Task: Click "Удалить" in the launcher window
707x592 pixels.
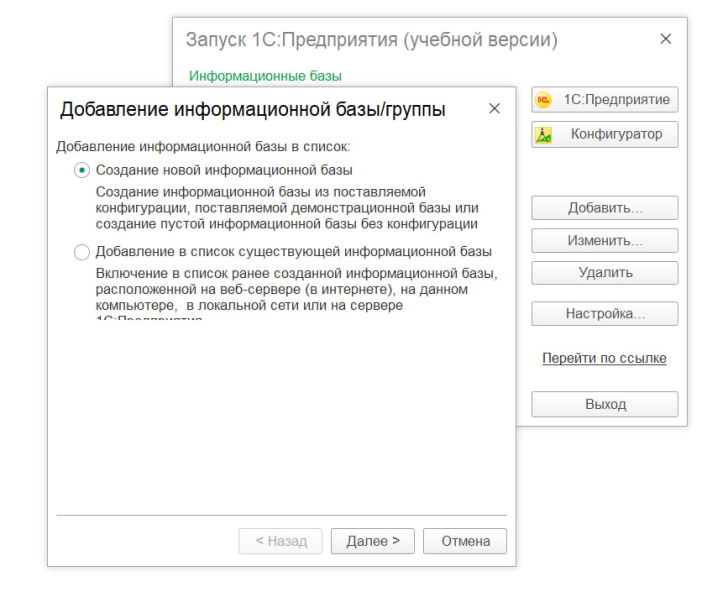Action: coord(605,273)
